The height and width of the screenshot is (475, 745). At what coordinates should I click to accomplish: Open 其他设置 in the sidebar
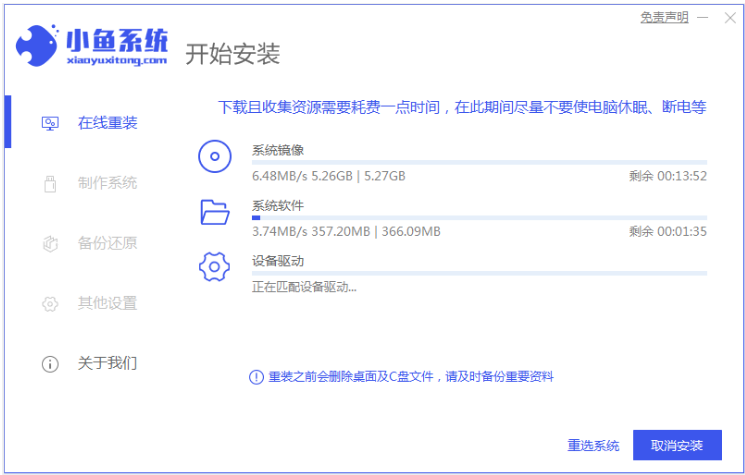pyautogui.click(x=108, y=303)
